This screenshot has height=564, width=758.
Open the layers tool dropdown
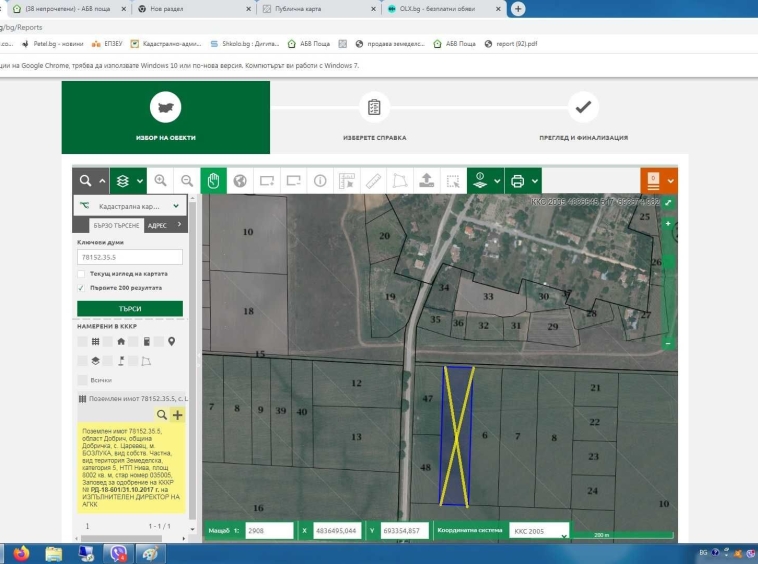click(x=127, y=181)
